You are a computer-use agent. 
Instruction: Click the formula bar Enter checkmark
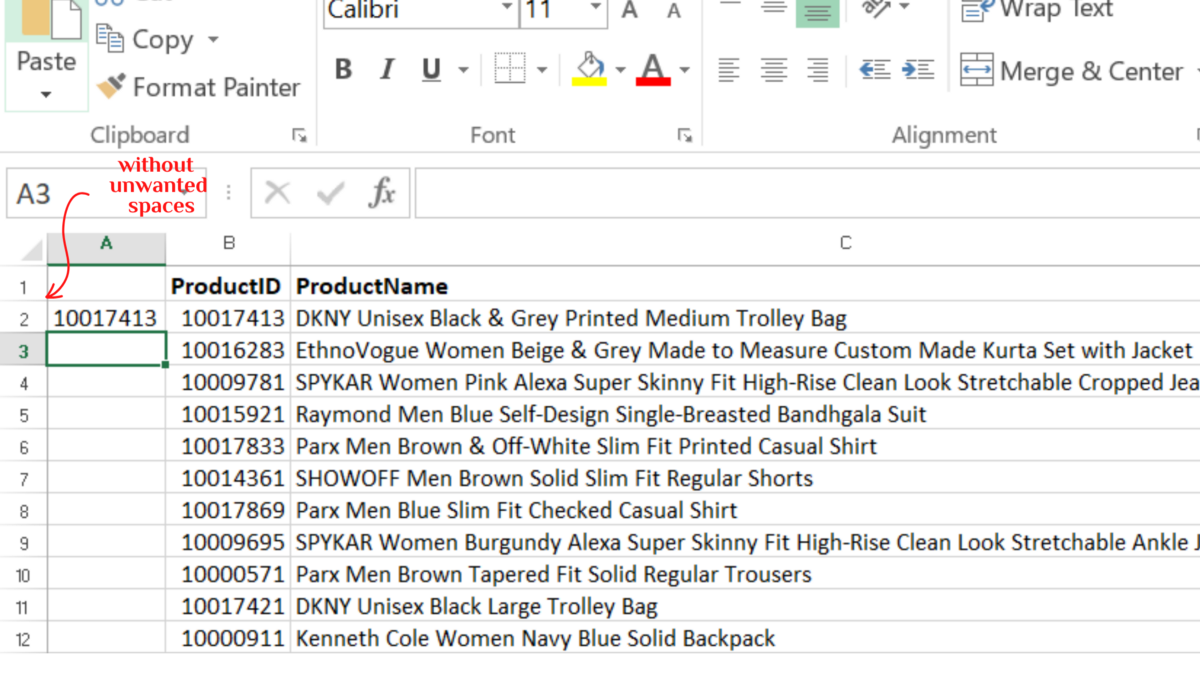(330, 193)
